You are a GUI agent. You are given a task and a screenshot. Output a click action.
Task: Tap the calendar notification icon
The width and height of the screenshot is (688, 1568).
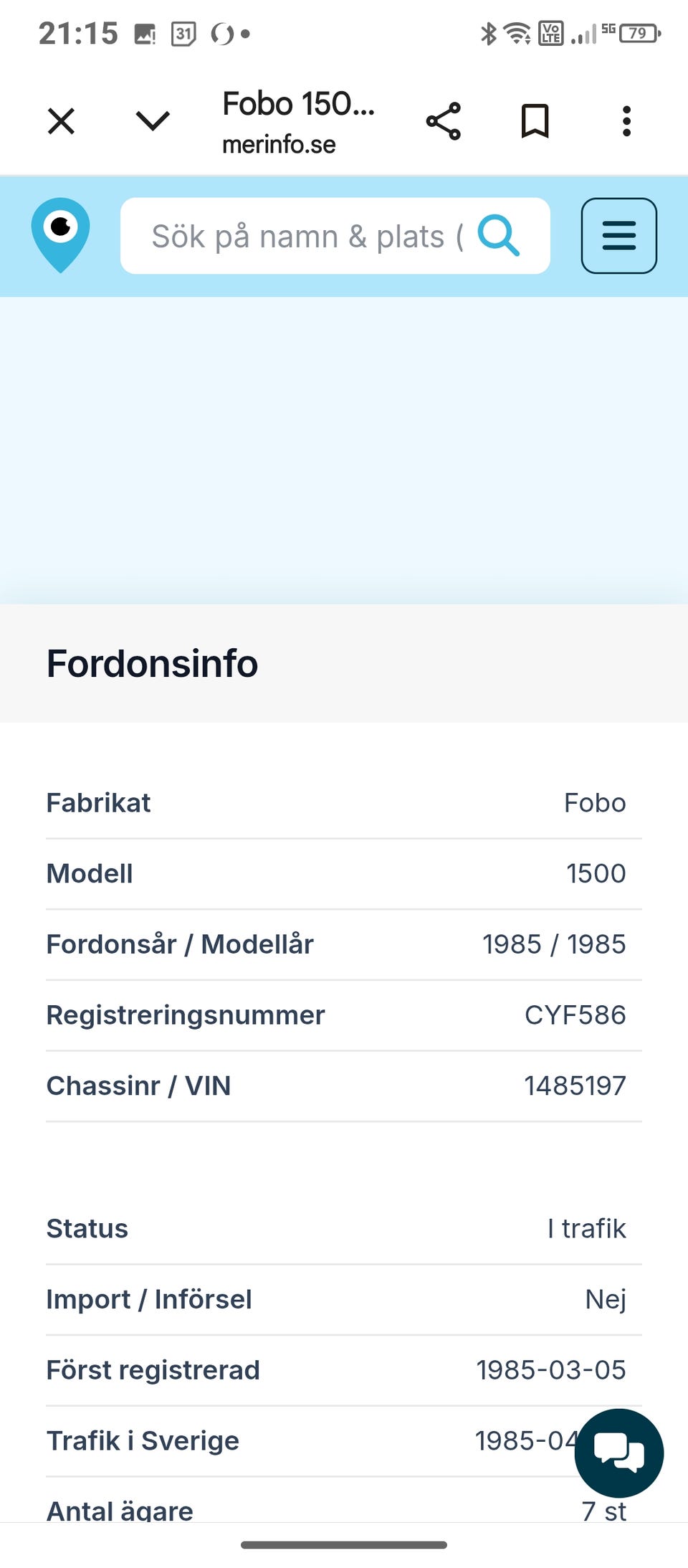[x=183, y=33]
